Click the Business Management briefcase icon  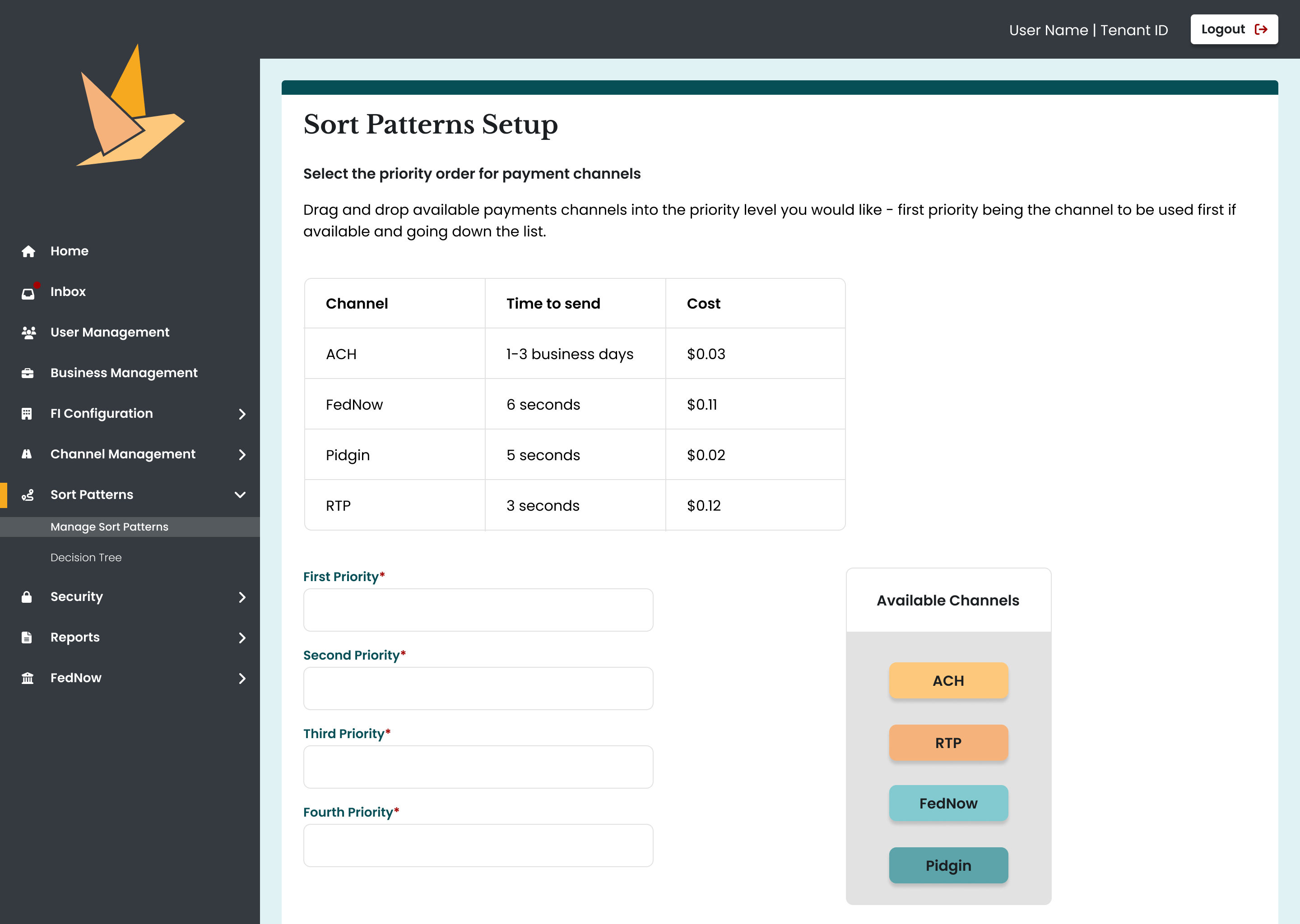pos(28,373)
